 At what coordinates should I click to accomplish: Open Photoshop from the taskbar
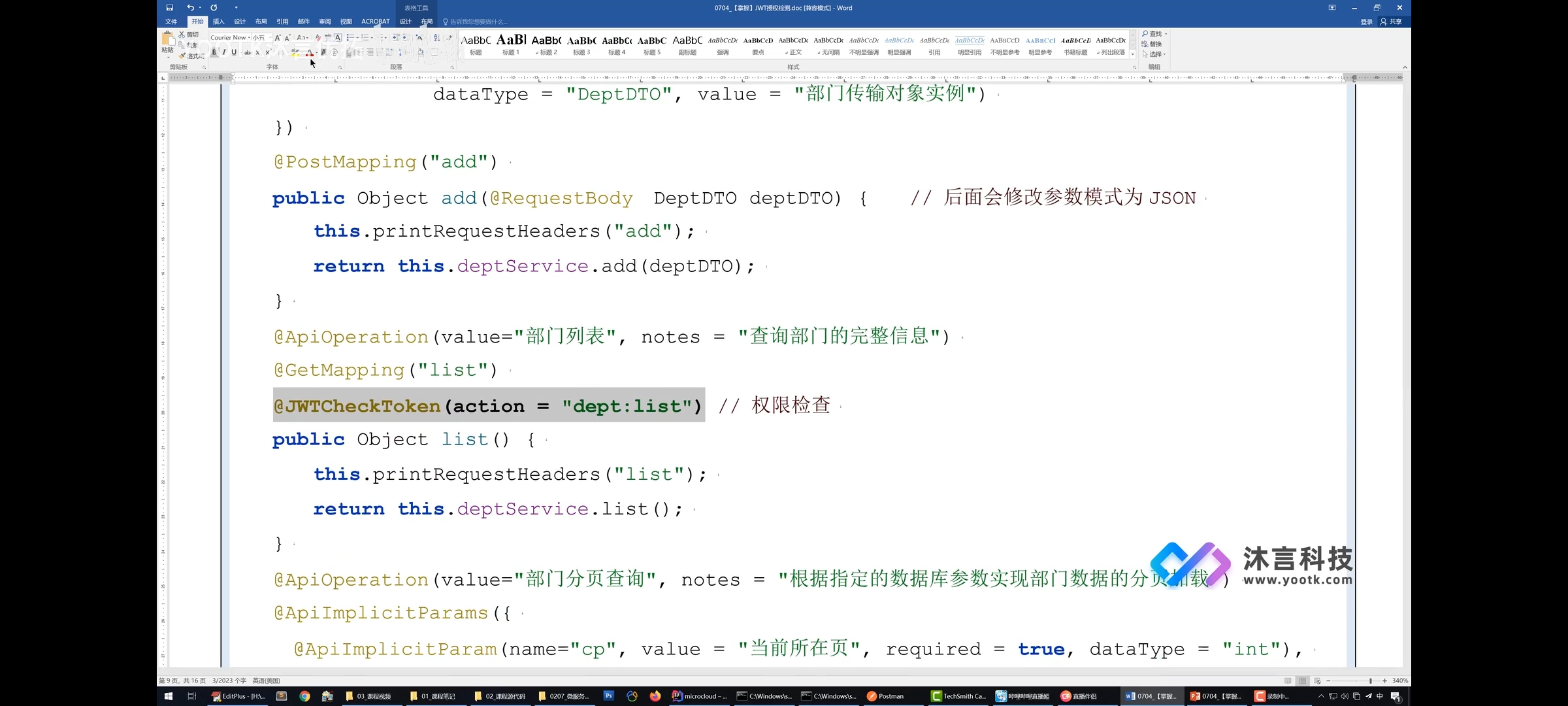pyautogui.click(x=608, y=696)
